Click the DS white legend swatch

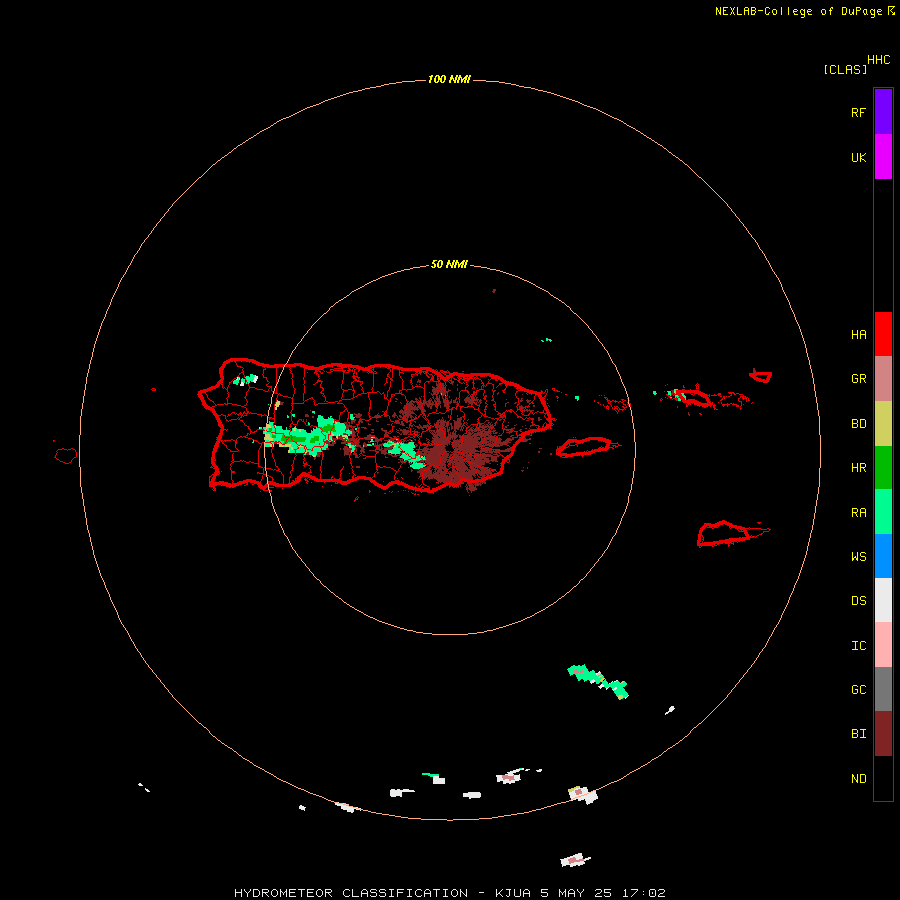point(883,600)
